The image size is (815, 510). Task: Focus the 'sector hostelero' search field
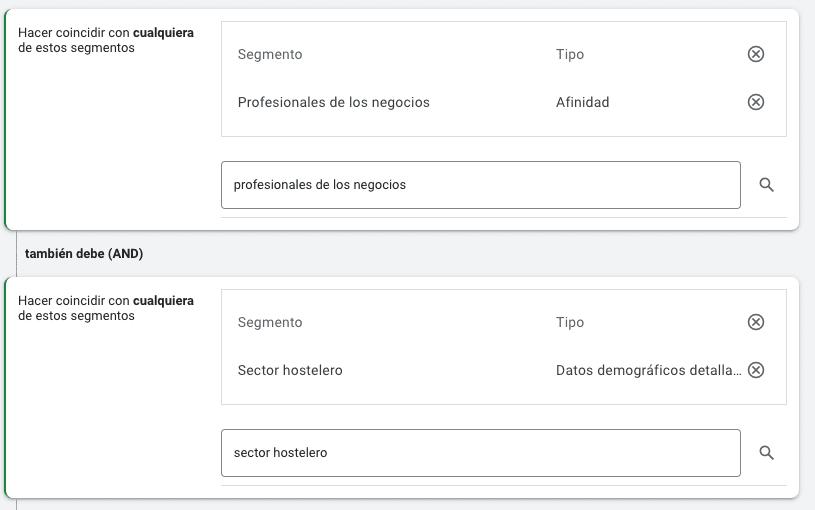[x=481, y=453]
